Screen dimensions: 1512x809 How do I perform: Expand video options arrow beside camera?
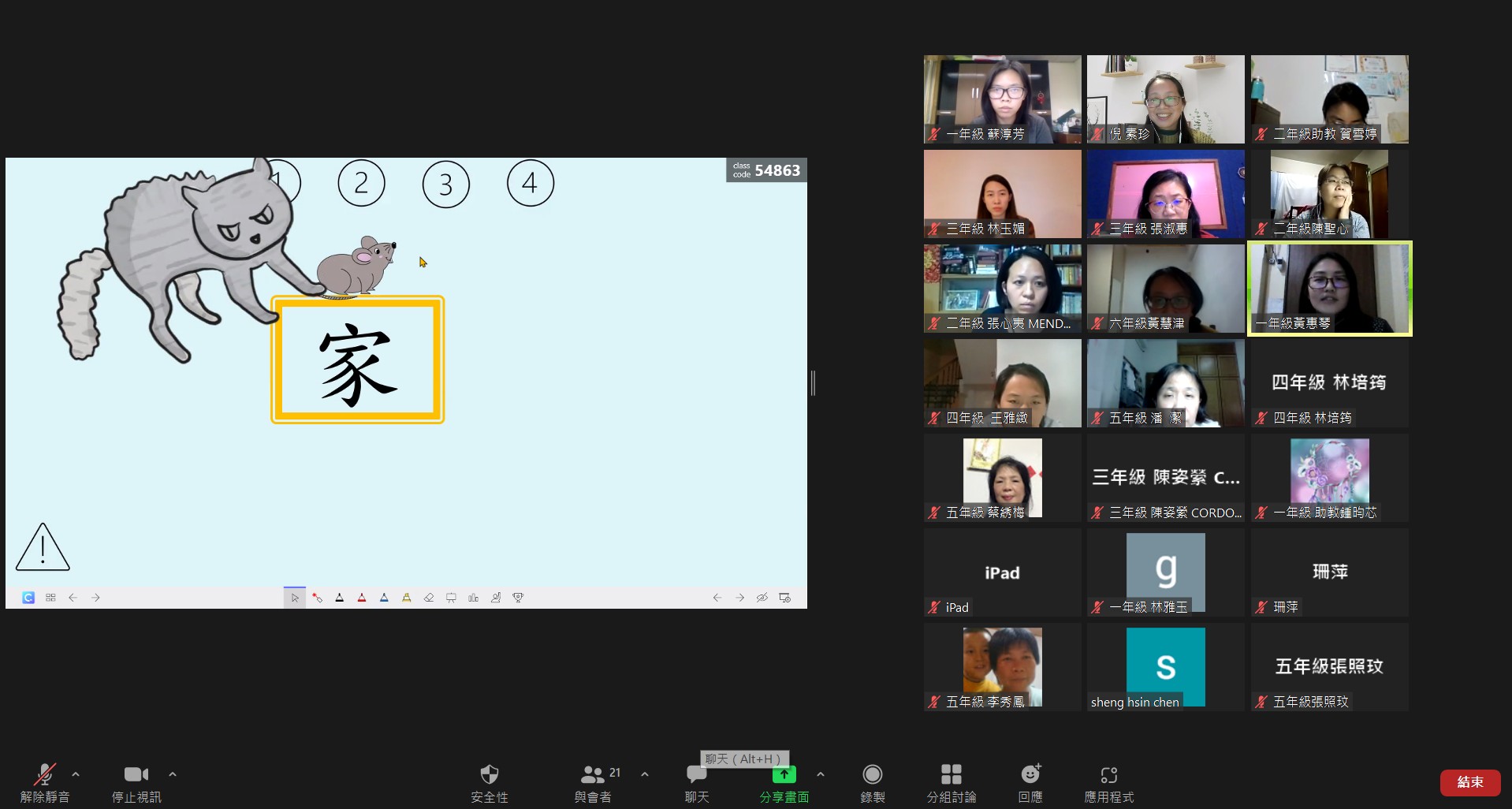pos(173,774)
